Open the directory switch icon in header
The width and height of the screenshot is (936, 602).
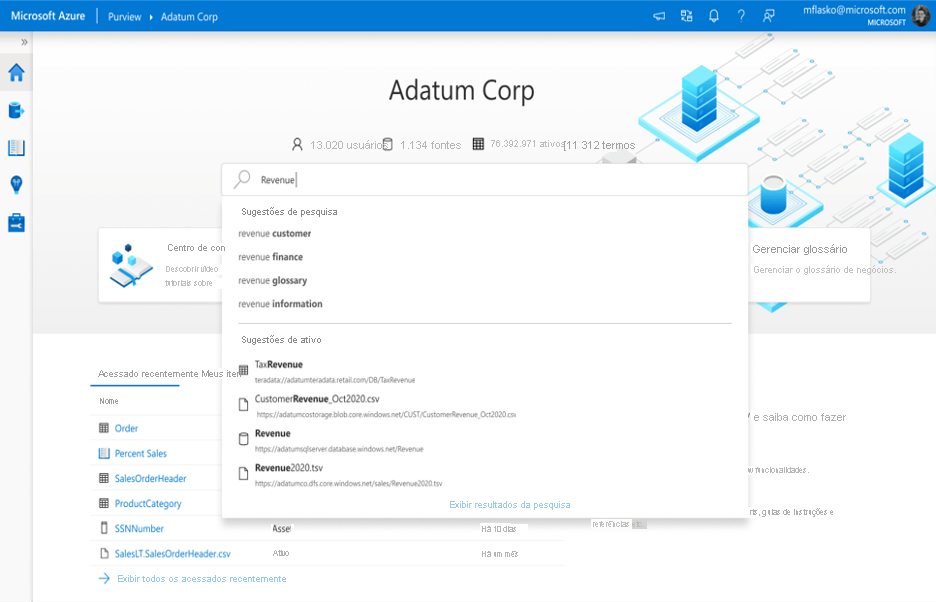point(686,16)
